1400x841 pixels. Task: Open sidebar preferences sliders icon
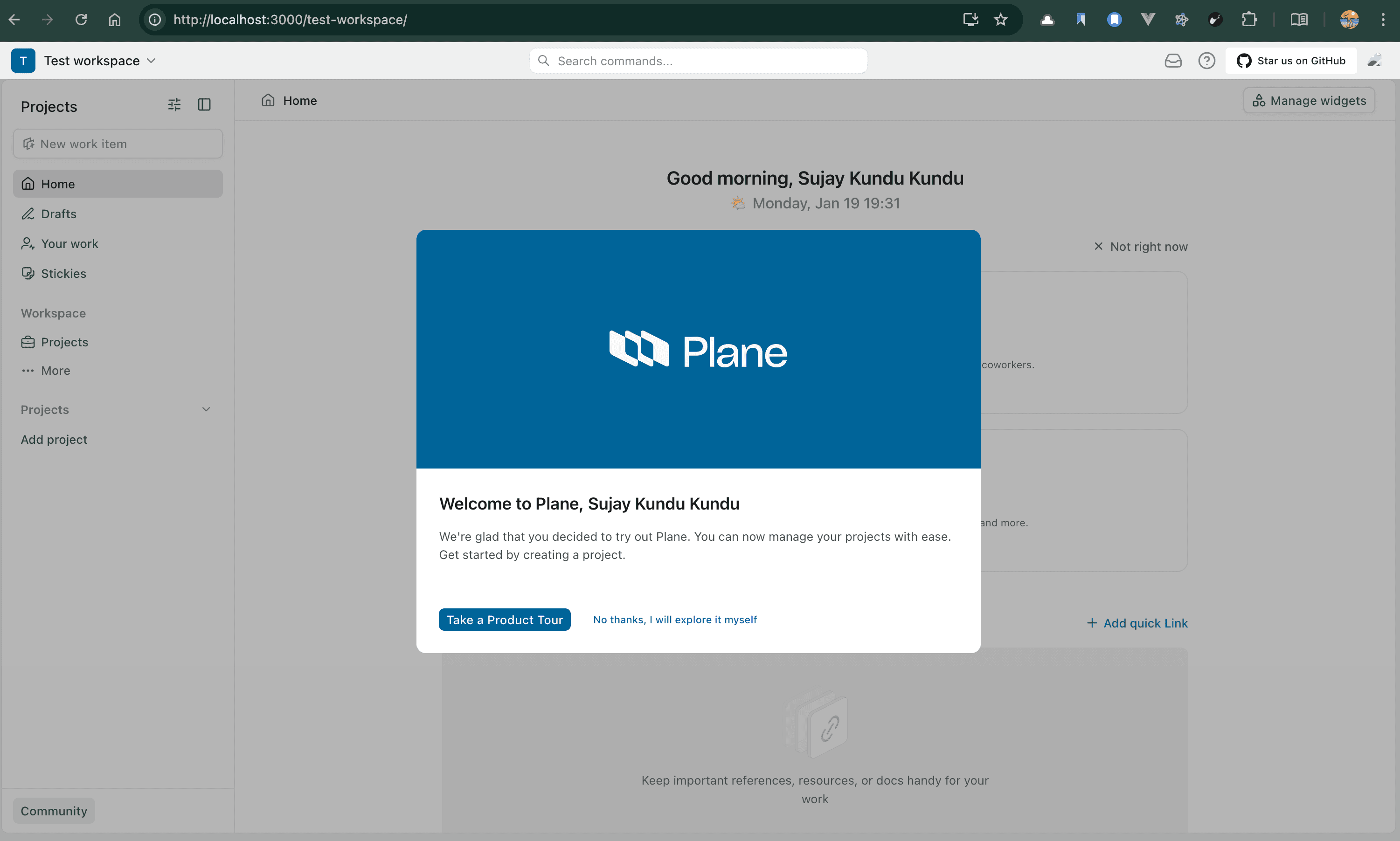click(x=174, y=104)
